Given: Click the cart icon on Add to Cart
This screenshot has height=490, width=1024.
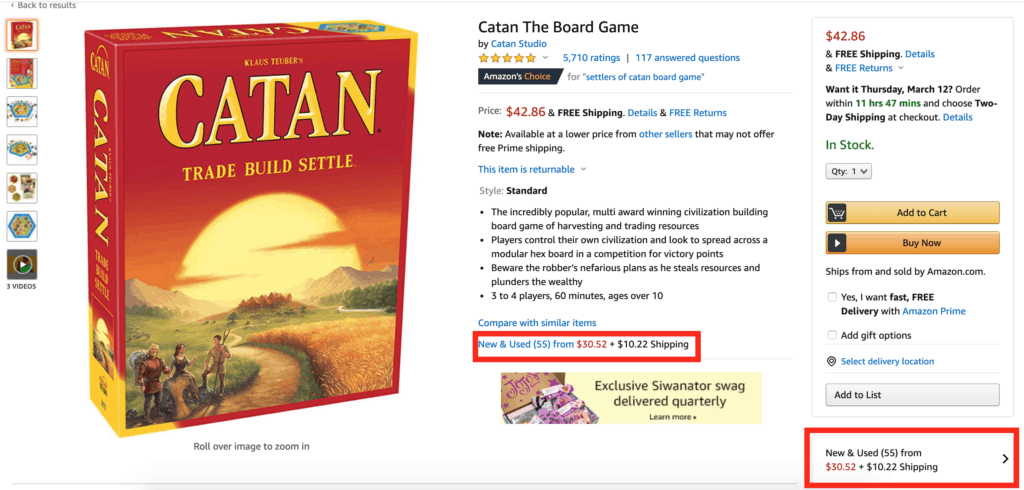Looking at the screenshot, I should point(838,213).
